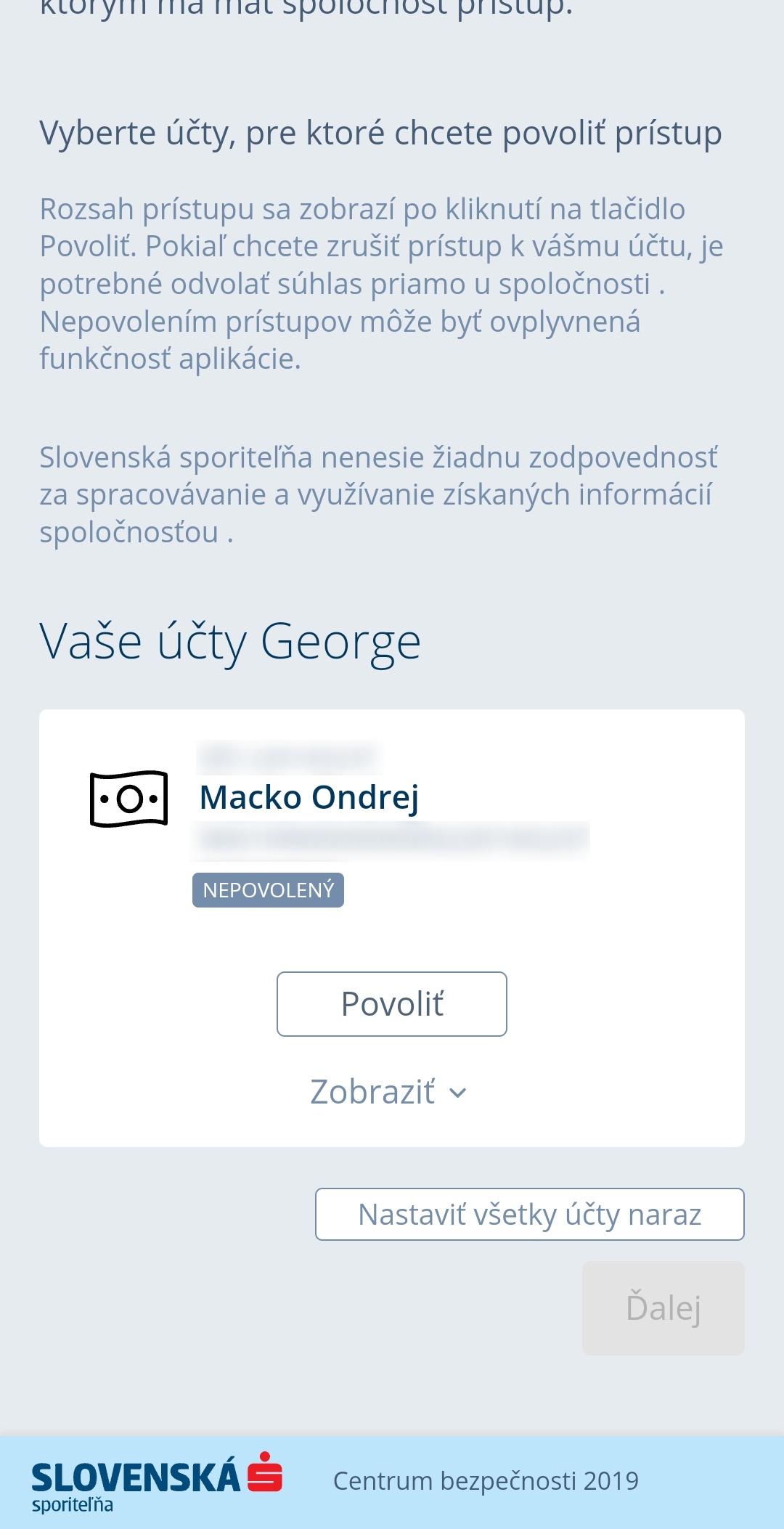
Task: Select the Macko Ondrej account name
Action: click(309, 797)
